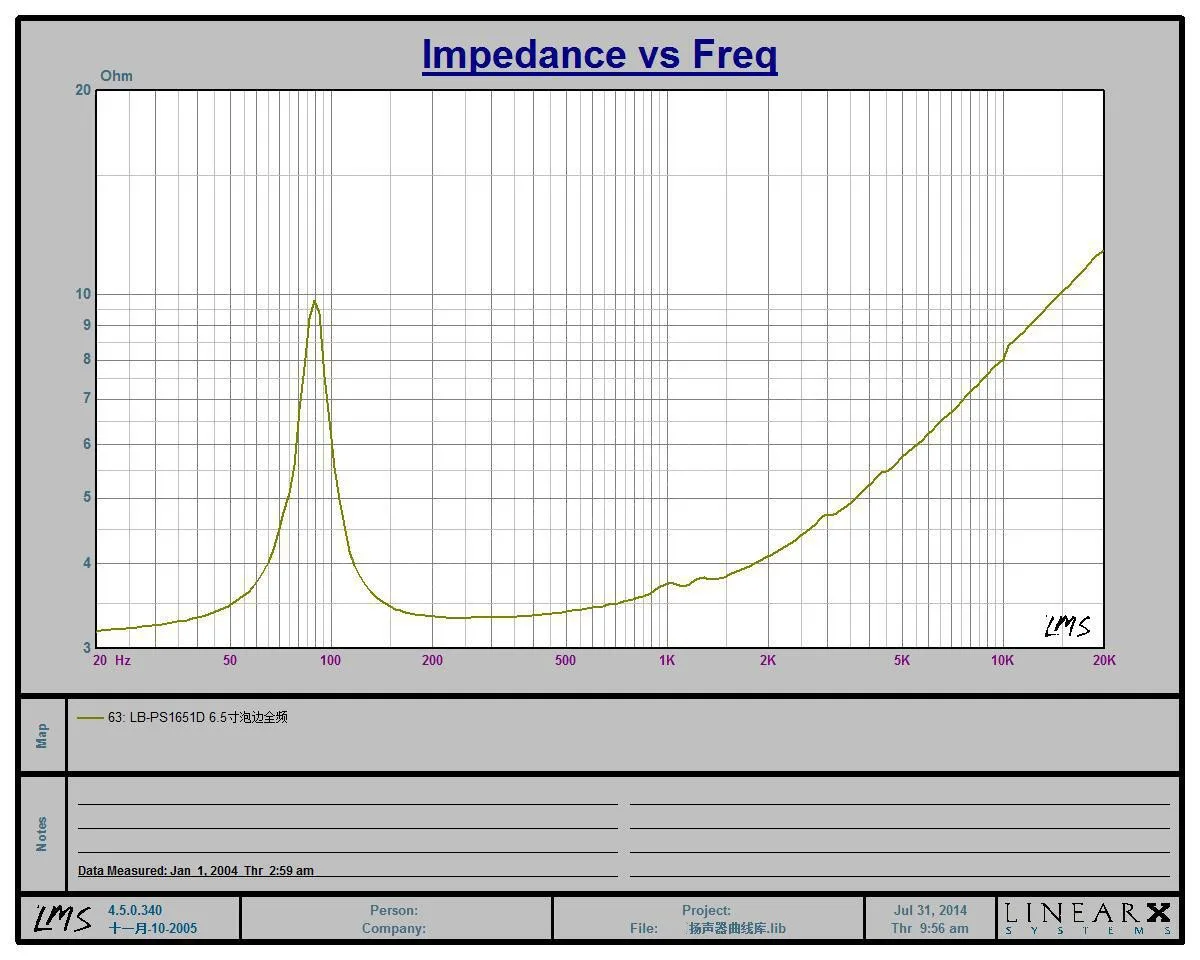Screen dimensions: 1200x960
Task: Click the "File:" field label
Action: pyautogui.click(x=644, y=928)
